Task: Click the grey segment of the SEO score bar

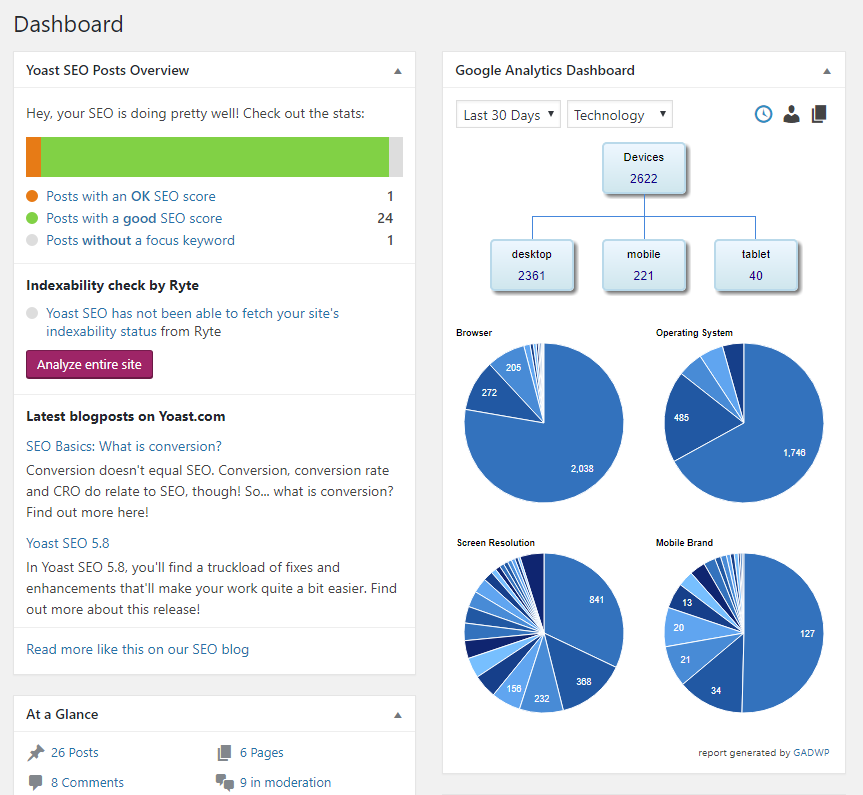Action: 396,157
